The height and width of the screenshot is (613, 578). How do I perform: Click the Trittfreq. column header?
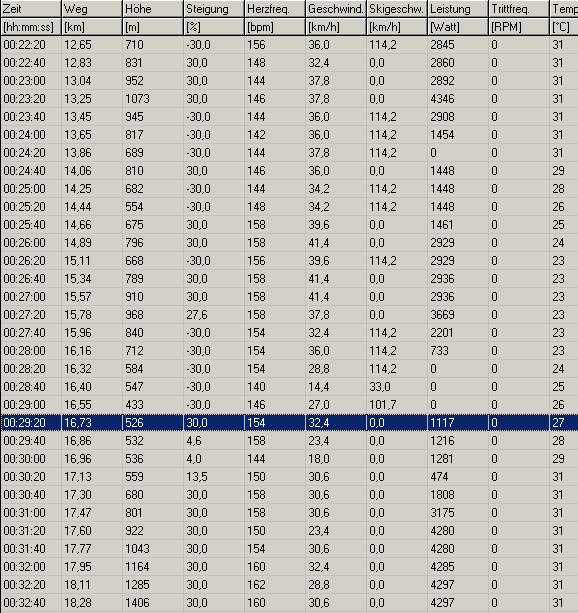pyautogui.click(x=519, y=9)
